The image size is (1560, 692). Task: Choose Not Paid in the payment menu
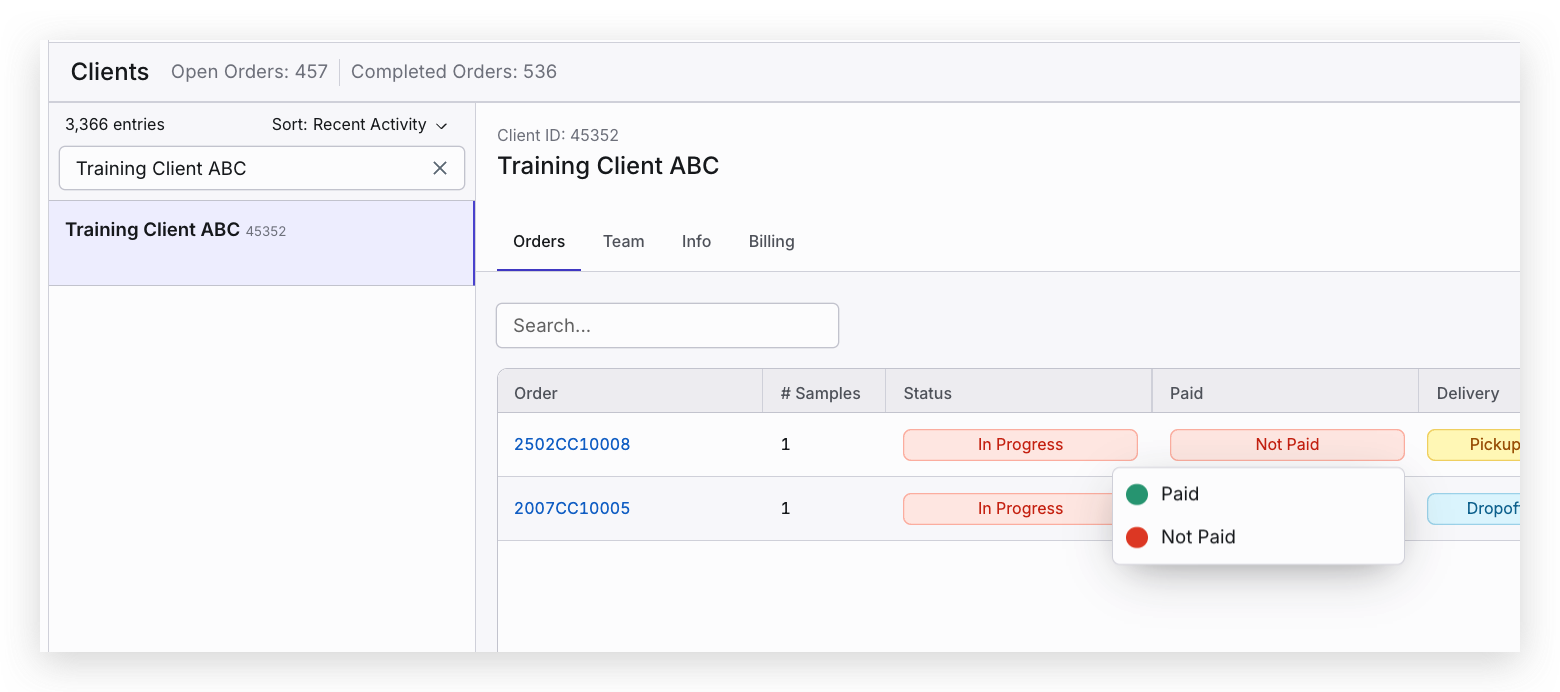click(x=1258, y=537)
